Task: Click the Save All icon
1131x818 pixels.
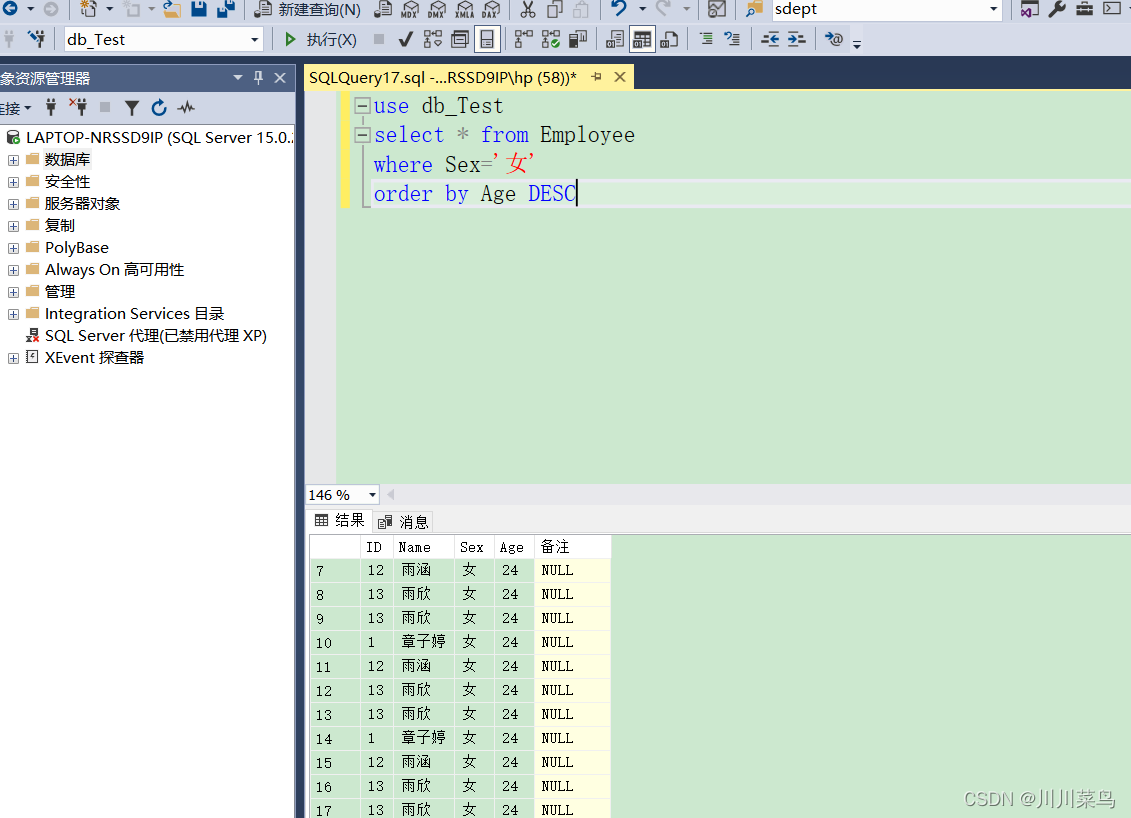Action: click(226, 9)
